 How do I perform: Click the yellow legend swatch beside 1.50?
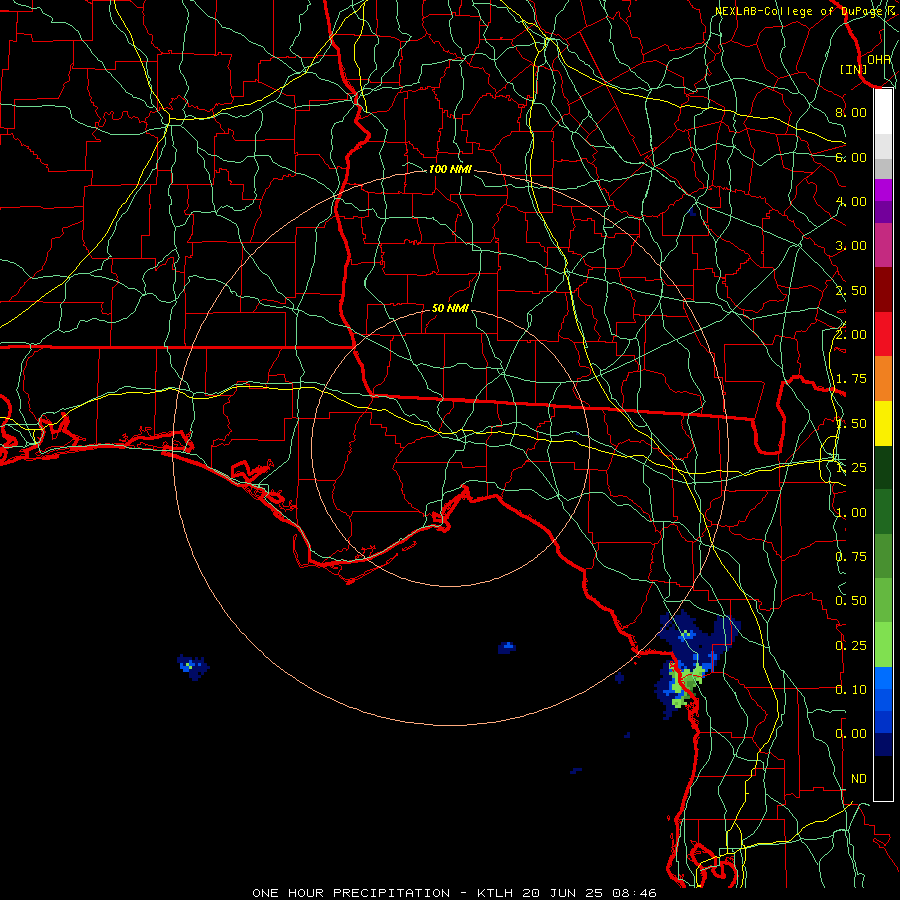[883, 423]
